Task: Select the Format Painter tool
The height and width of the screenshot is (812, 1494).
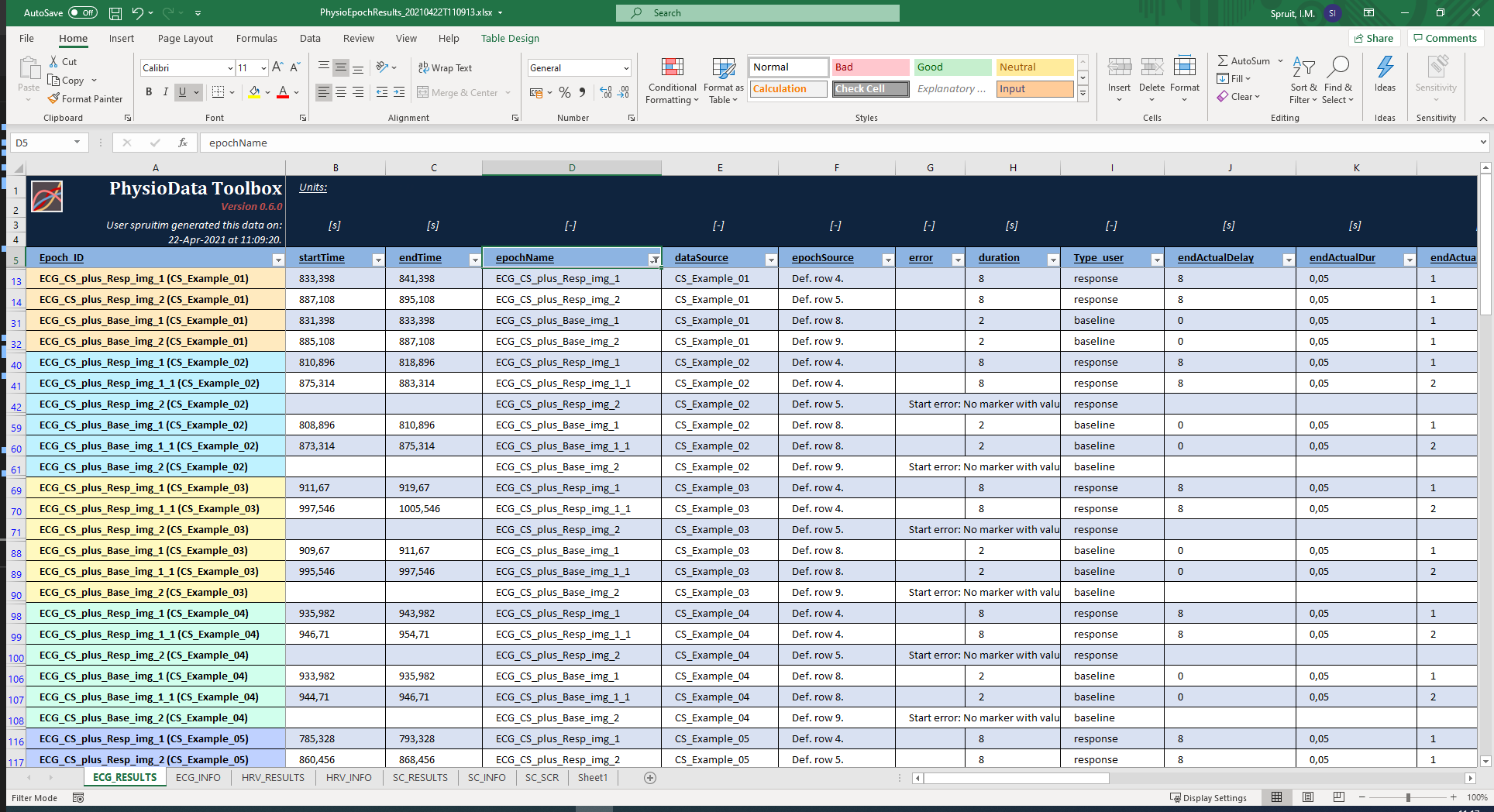Action: click(85, 98)
